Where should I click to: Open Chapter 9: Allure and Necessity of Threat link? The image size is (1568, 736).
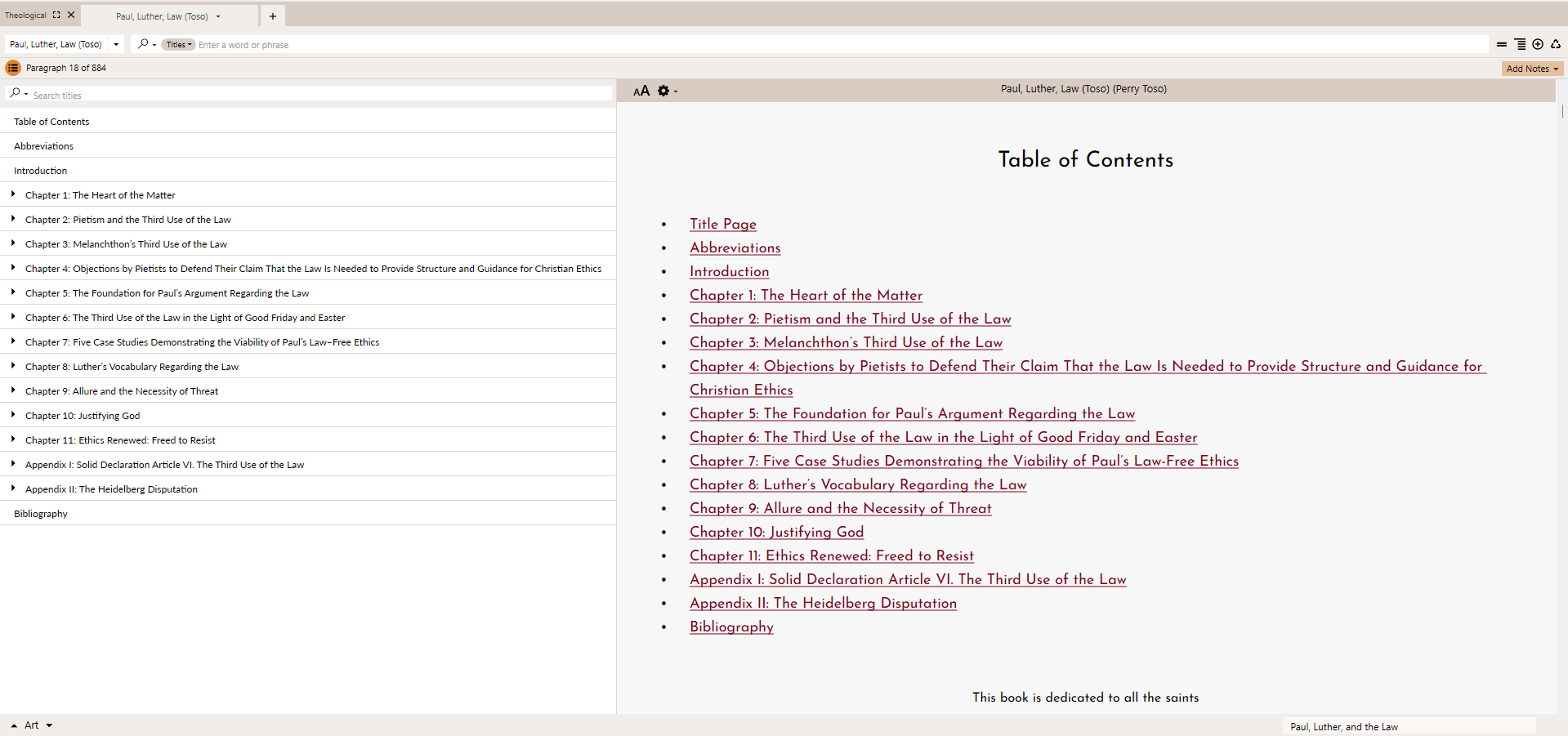(x=841, y=508)
